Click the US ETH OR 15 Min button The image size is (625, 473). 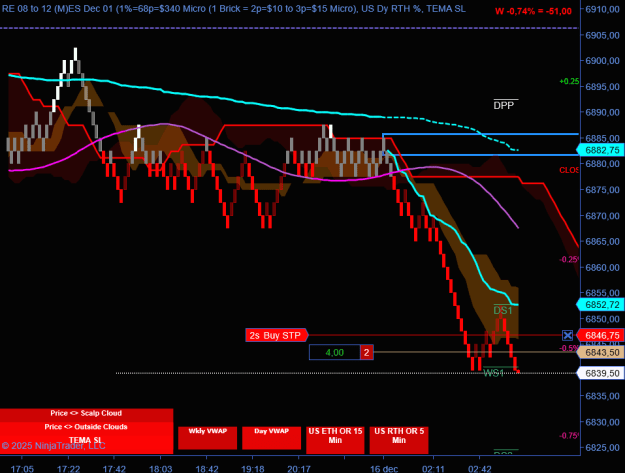pyautogui.click(x=335, y=440)
